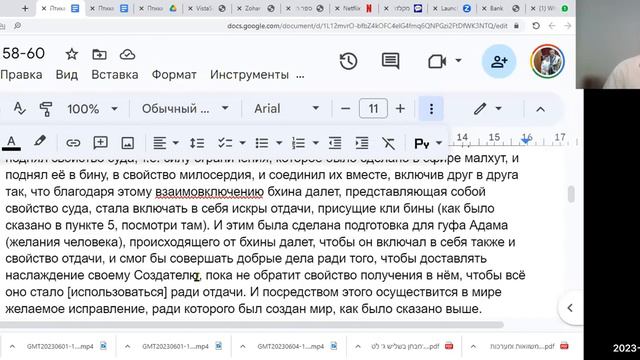
Task: Open downloaded GMT20230604 mp4 file
Action: coord(290,346)
